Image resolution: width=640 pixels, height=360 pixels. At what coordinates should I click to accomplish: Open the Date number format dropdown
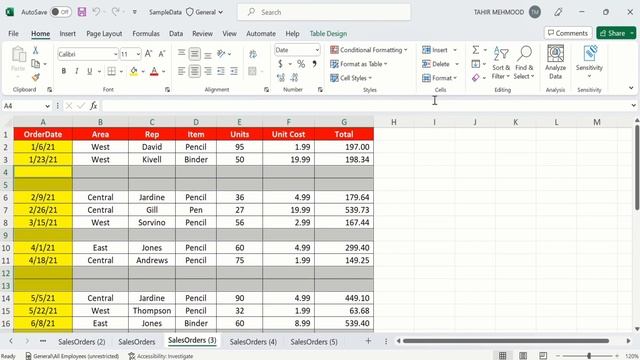point(317,50)
